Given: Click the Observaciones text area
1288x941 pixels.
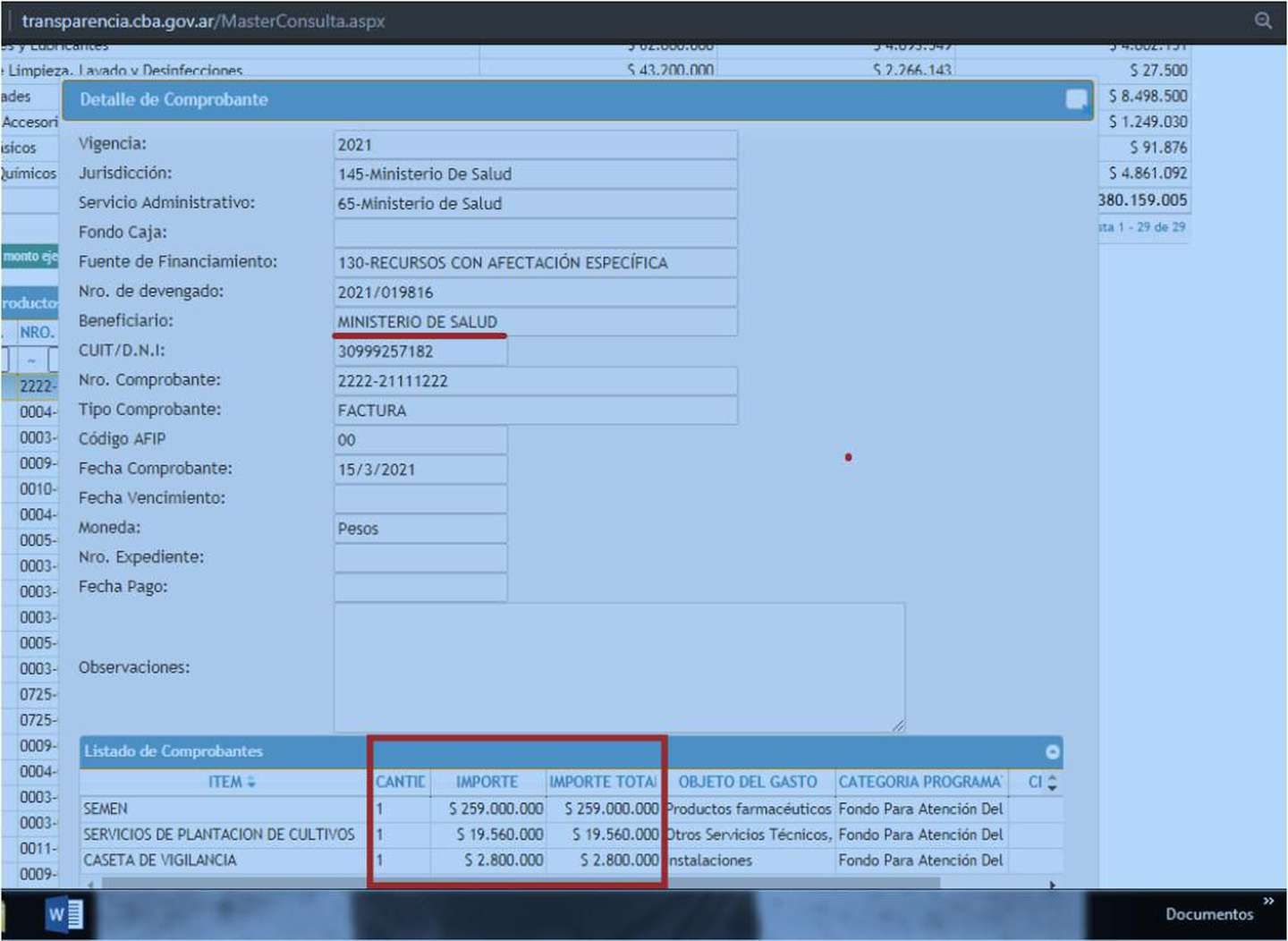Looking at the screenshot, I should pos(618,667).
